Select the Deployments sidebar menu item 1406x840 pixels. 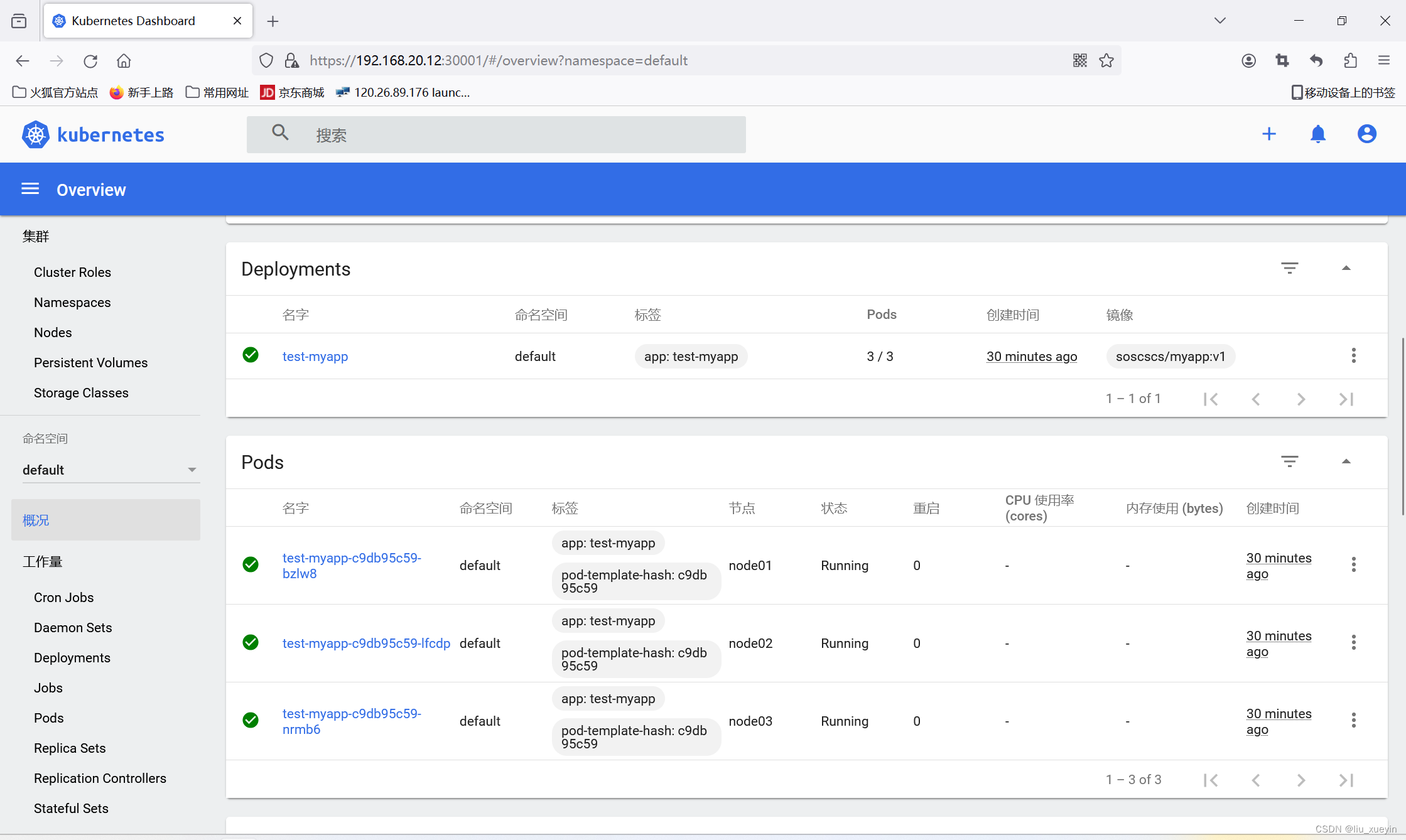pyautogui.click(x=72, y=657)
